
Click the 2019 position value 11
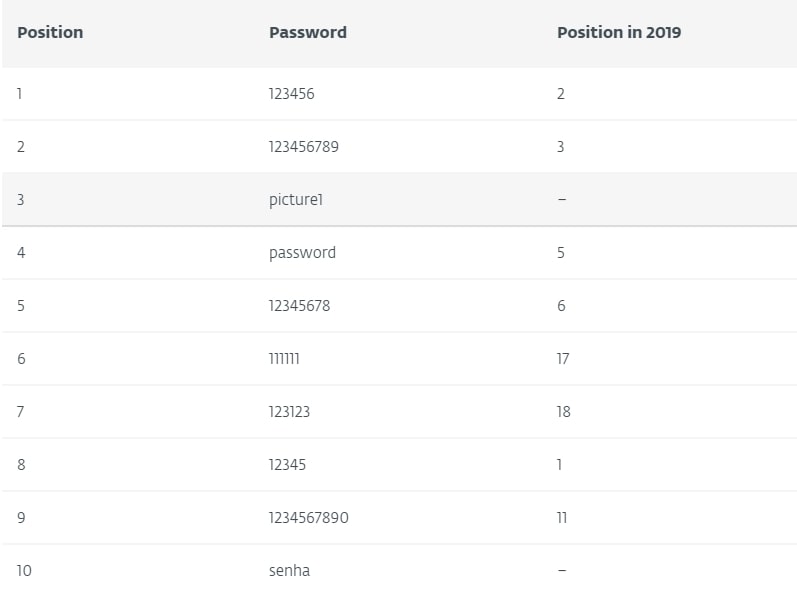562,518
